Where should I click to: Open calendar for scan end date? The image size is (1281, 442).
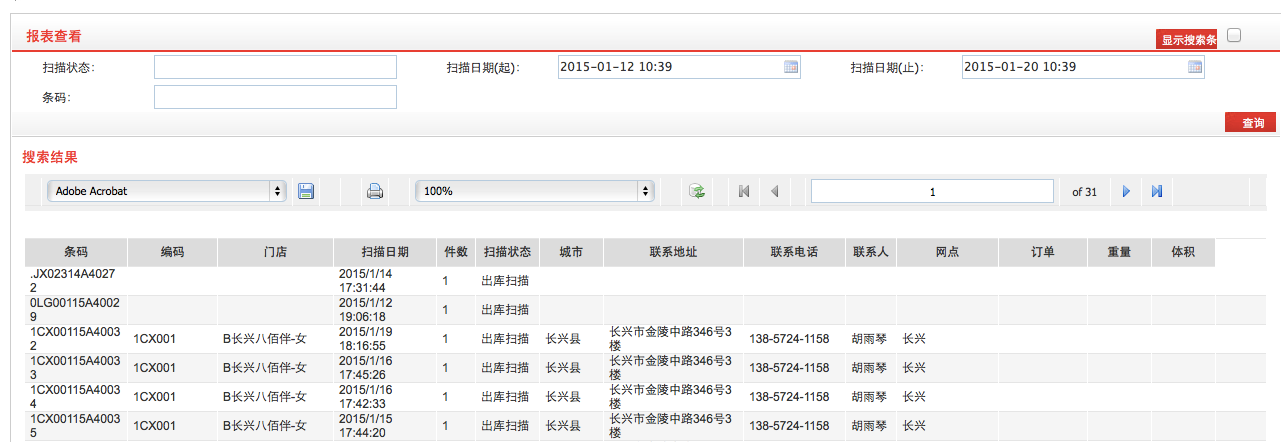coord(1194,67)
